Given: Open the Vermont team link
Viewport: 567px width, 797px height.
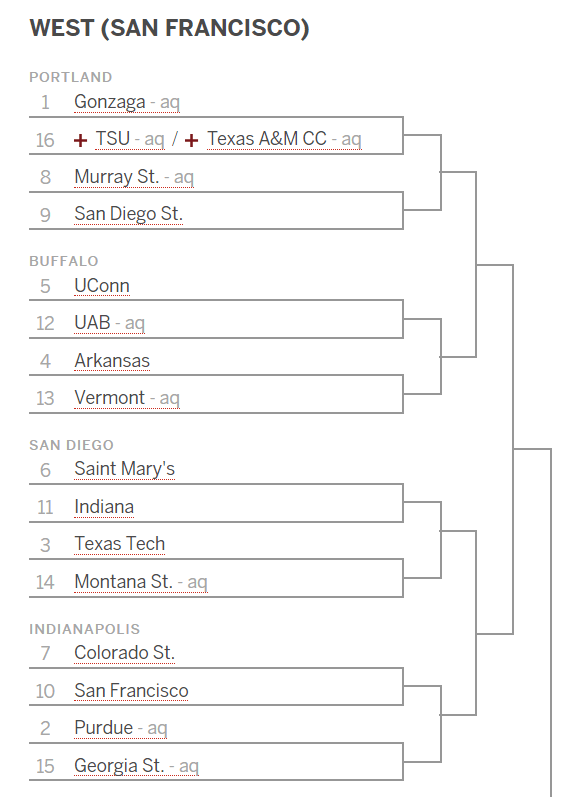Looking at the screenshot, I should [x=109, y=398].
